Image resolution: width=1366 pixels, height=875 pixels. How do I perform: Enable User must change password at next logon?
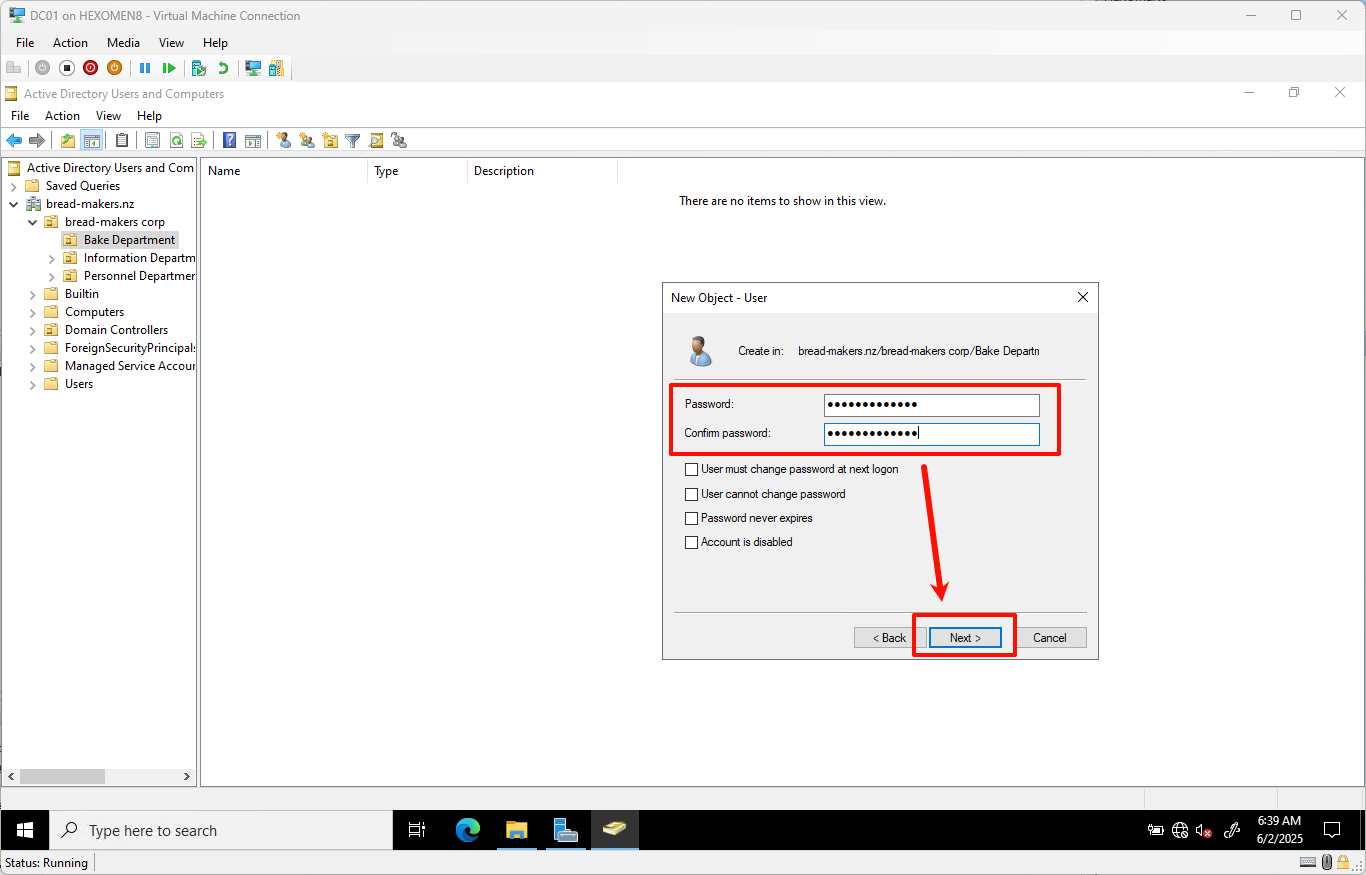tap(691, 469)
